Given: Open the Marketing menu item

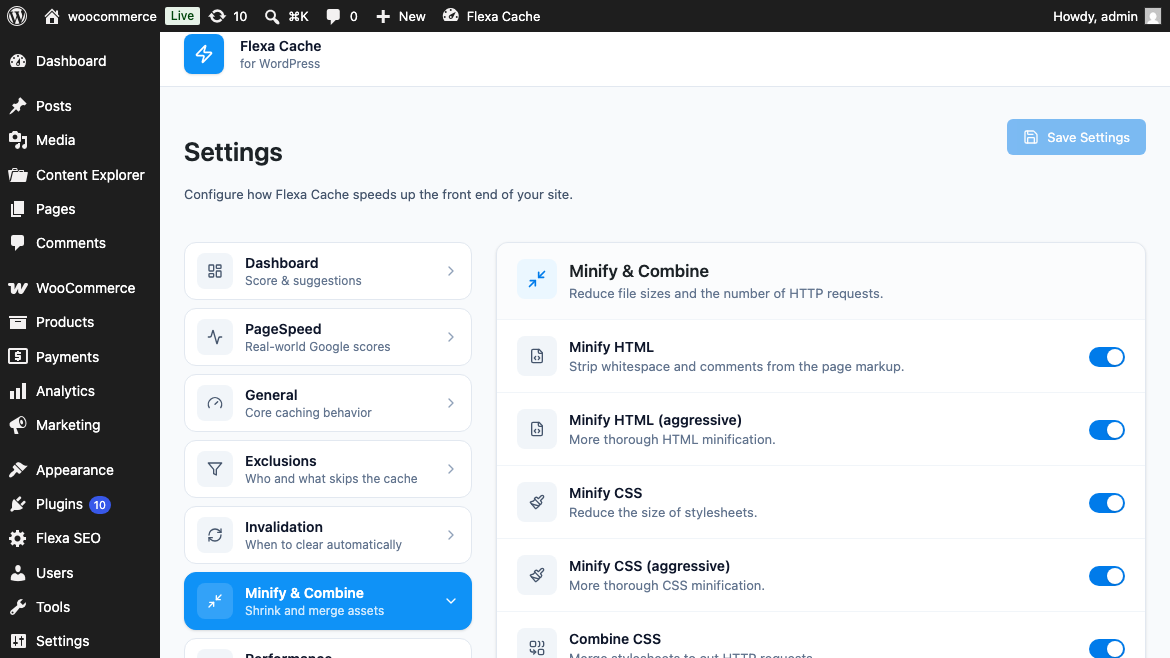Looking at the screenshot, I should (80, 425).
